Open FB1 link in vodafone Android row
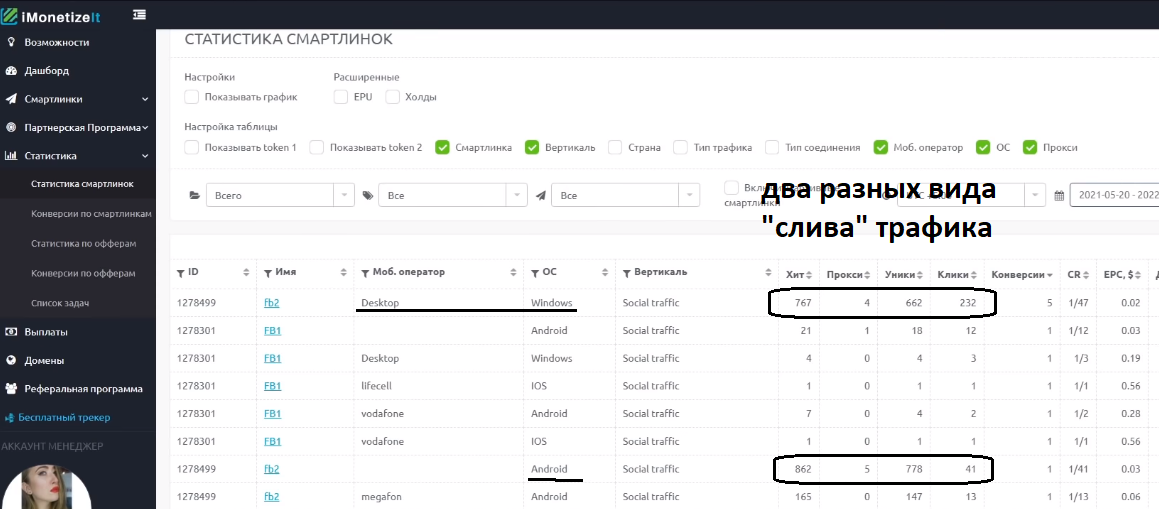The image size is (1159, 509). tap(273, 414)
